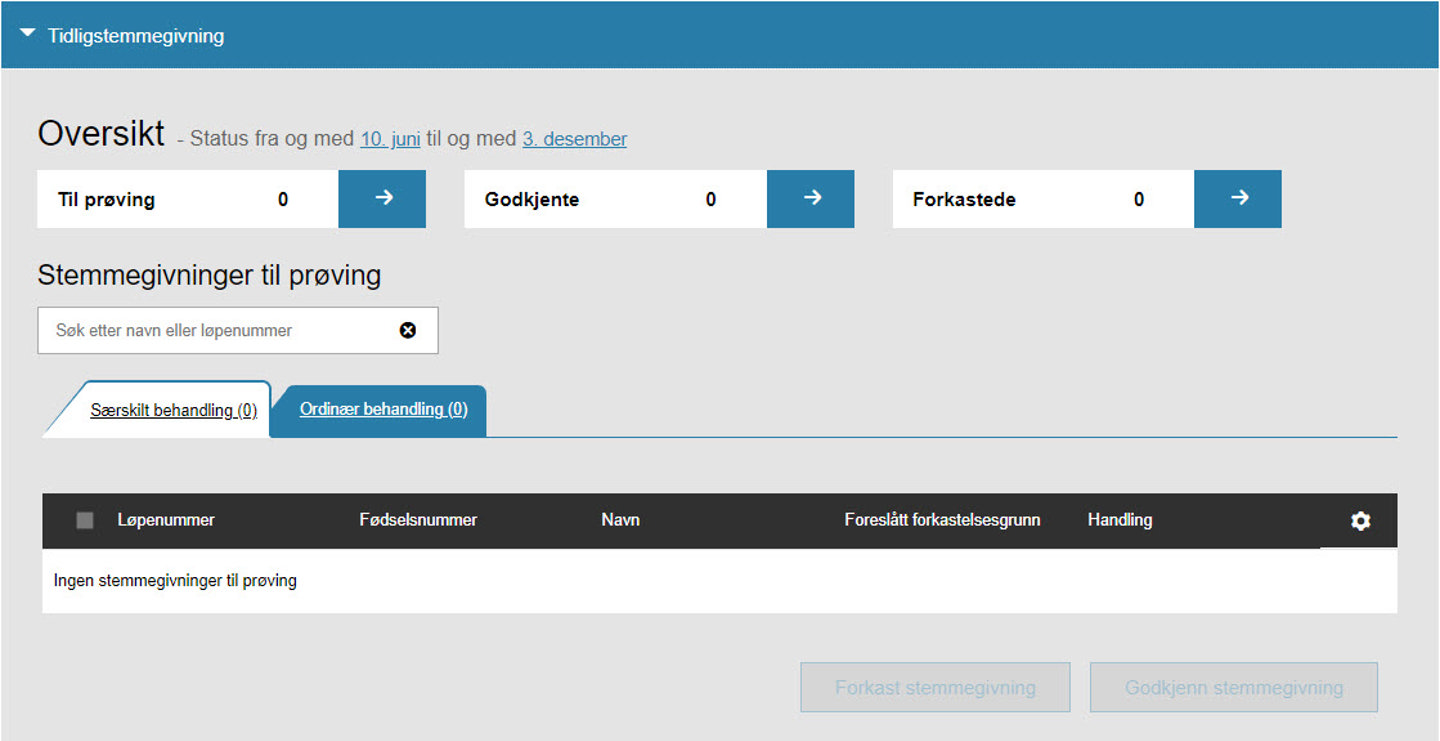
Task: Open the 10. juni start date link
Action: (390, 139)
